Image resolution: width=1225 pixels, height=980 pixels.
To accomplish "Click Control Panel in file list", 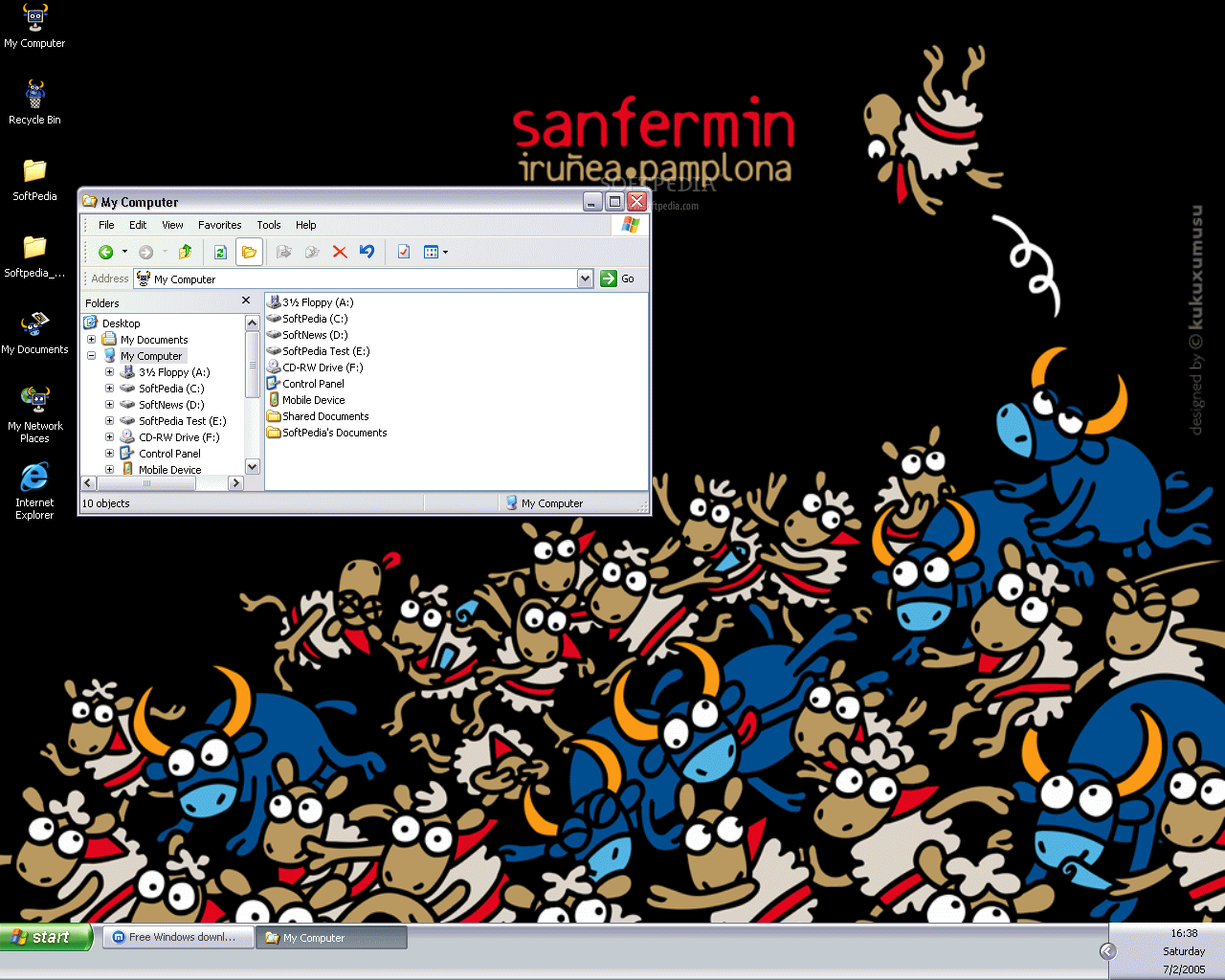I will 305,384.
